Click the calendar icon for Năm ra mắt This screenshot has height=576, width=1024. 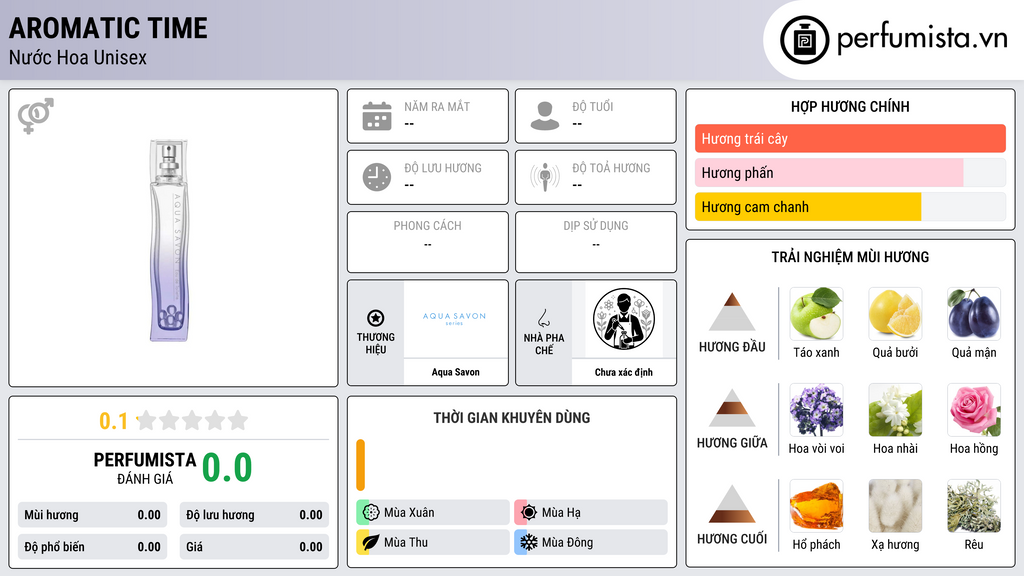377,116
